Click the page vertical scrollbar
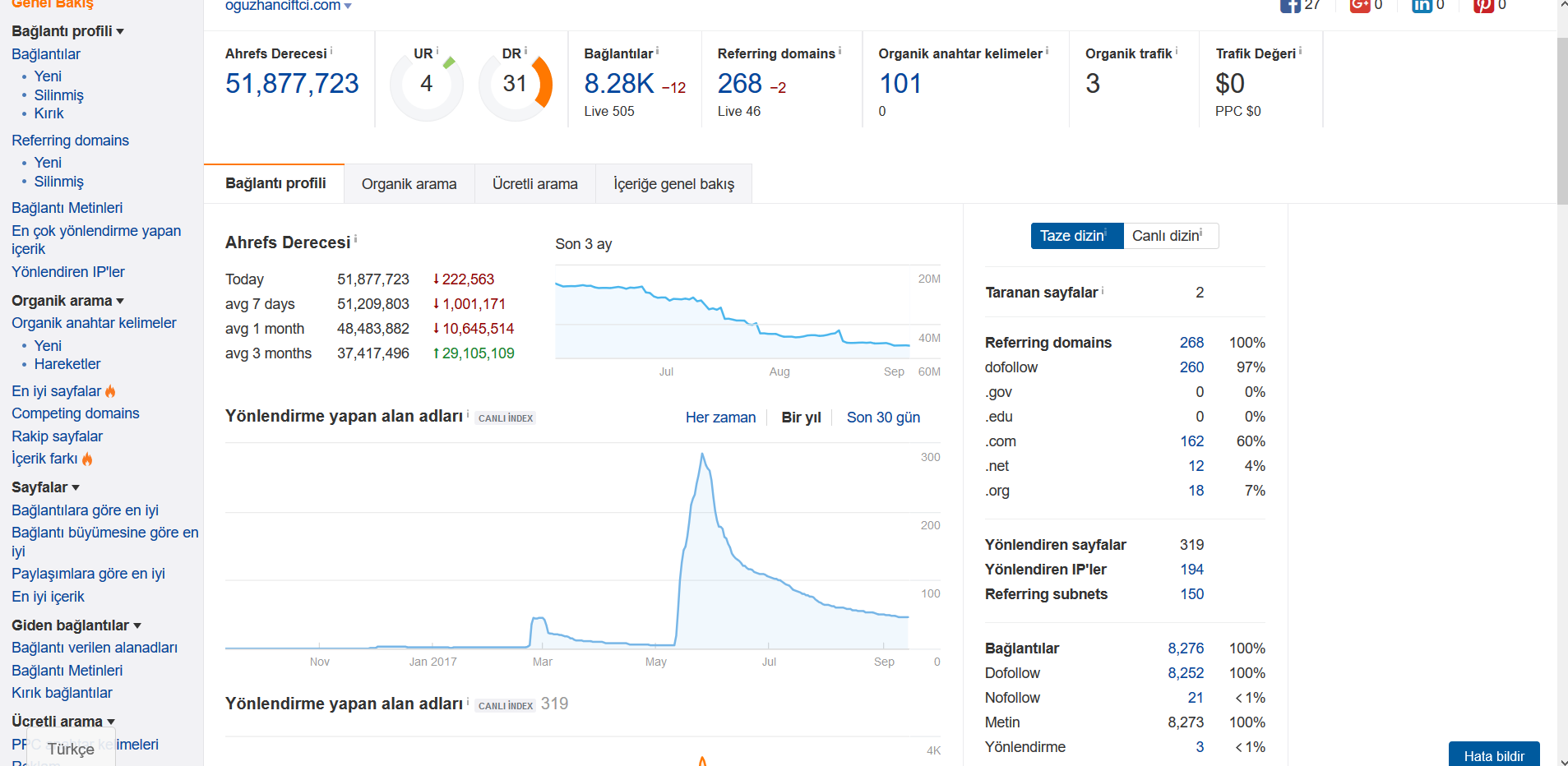Image resolution: width=1568 pixels, height=766 pixels. tap(1562, 119)
